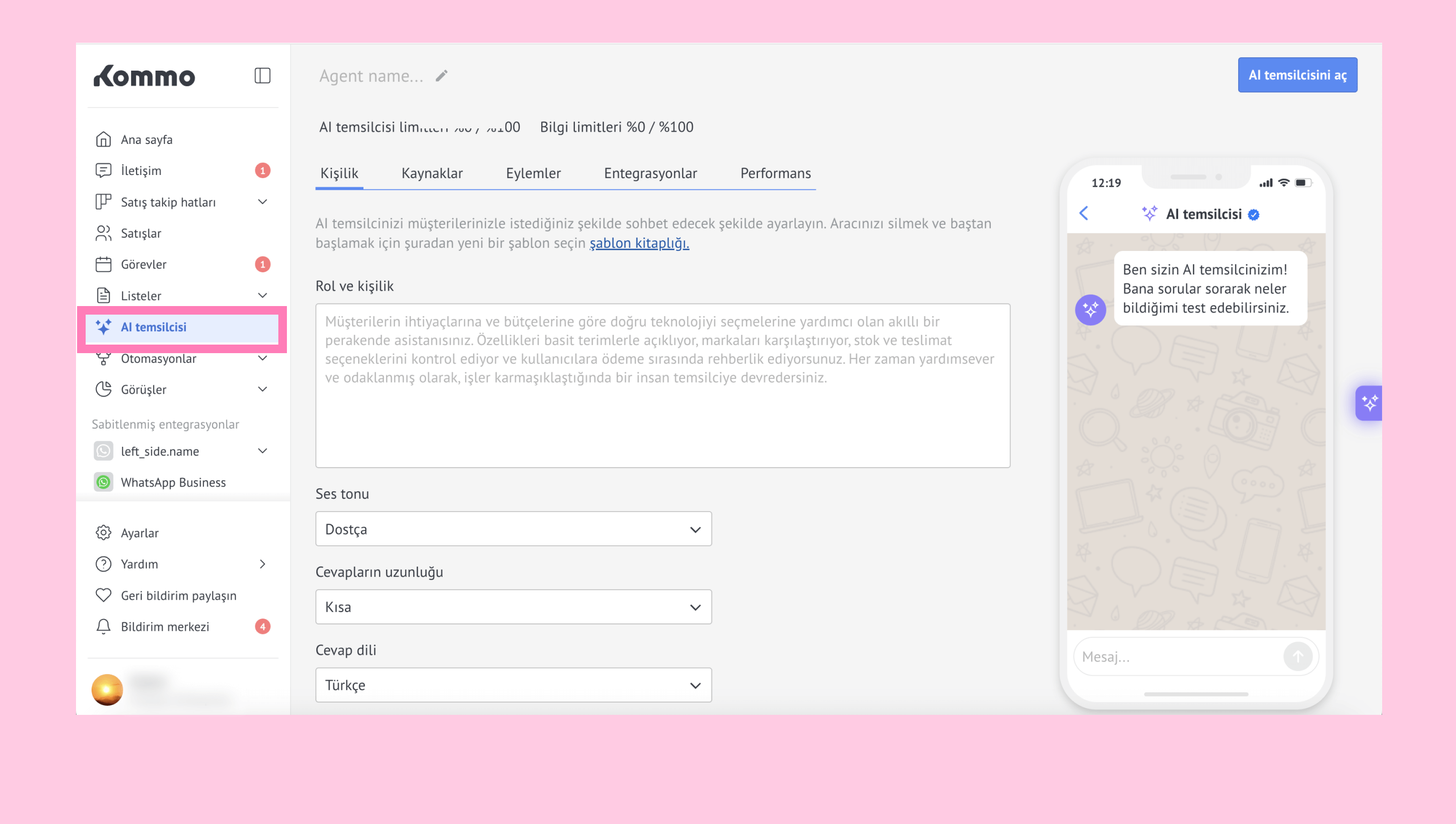
Task: Open the Ses tonu dropdown
Action: 513,529
